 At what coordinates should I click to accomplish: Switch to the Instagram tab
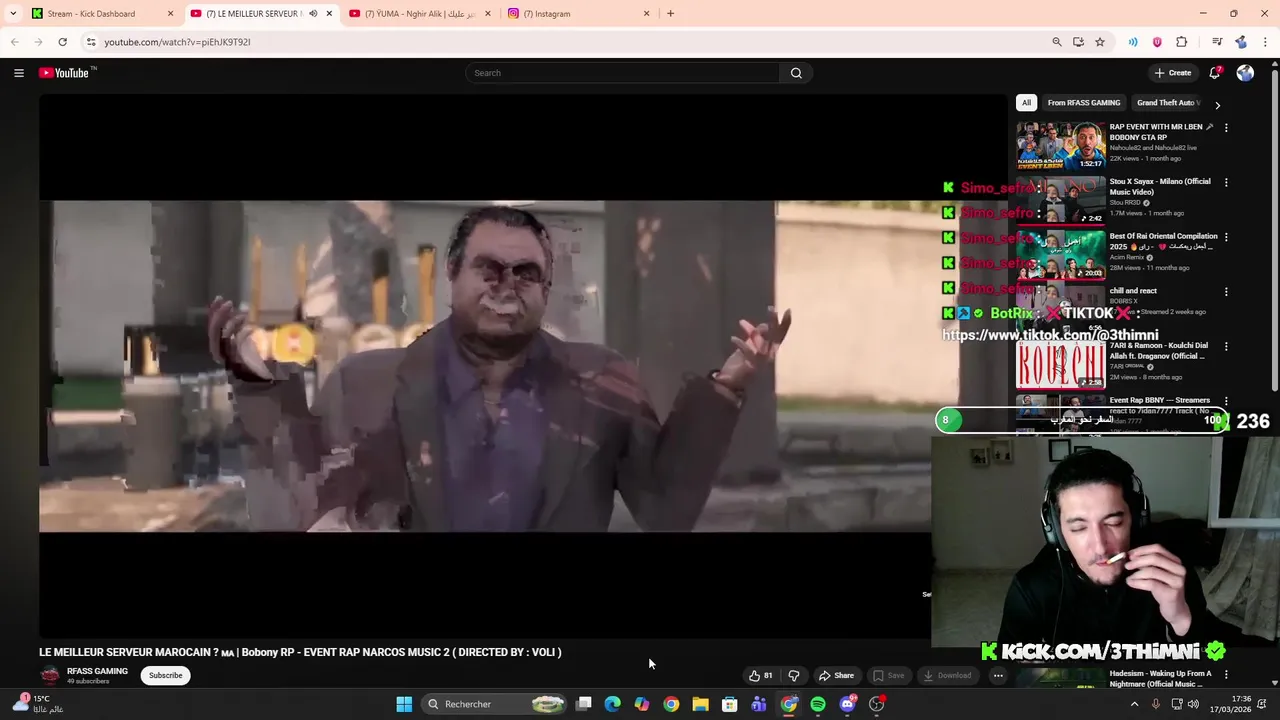(578, 14)
